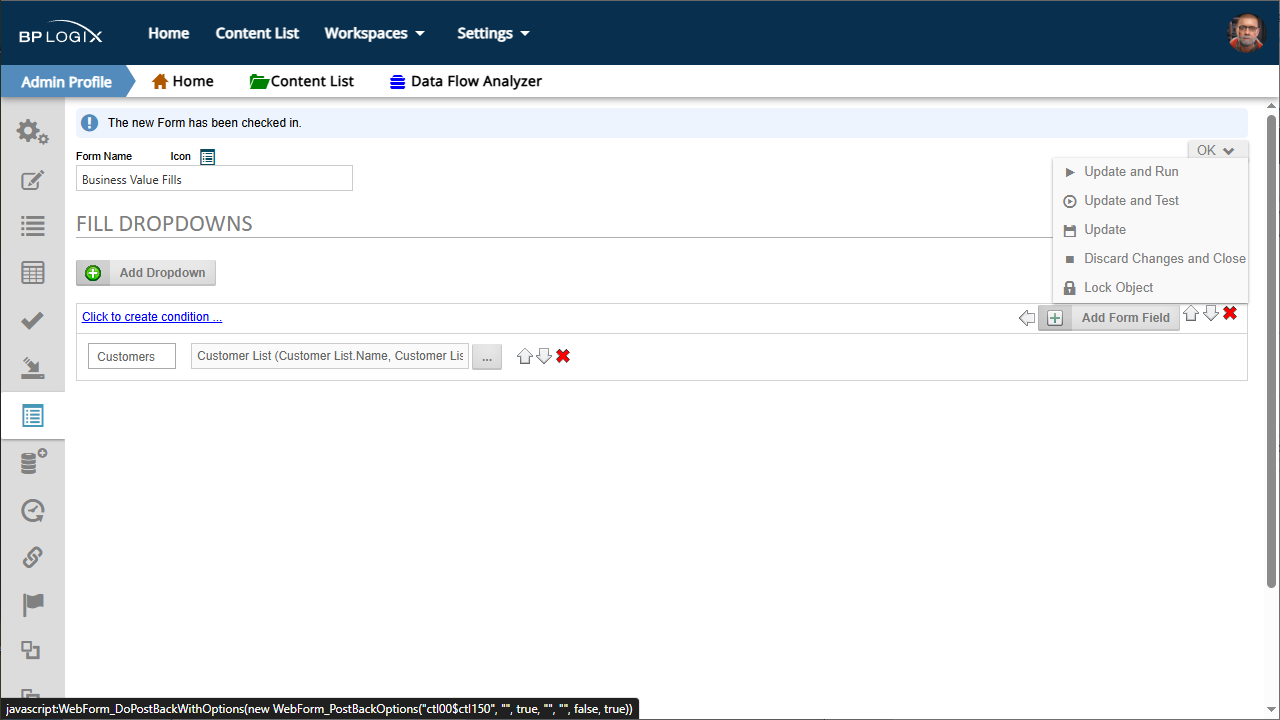
Task: Click the Add Dropdown button
Action: click(146, 273)
